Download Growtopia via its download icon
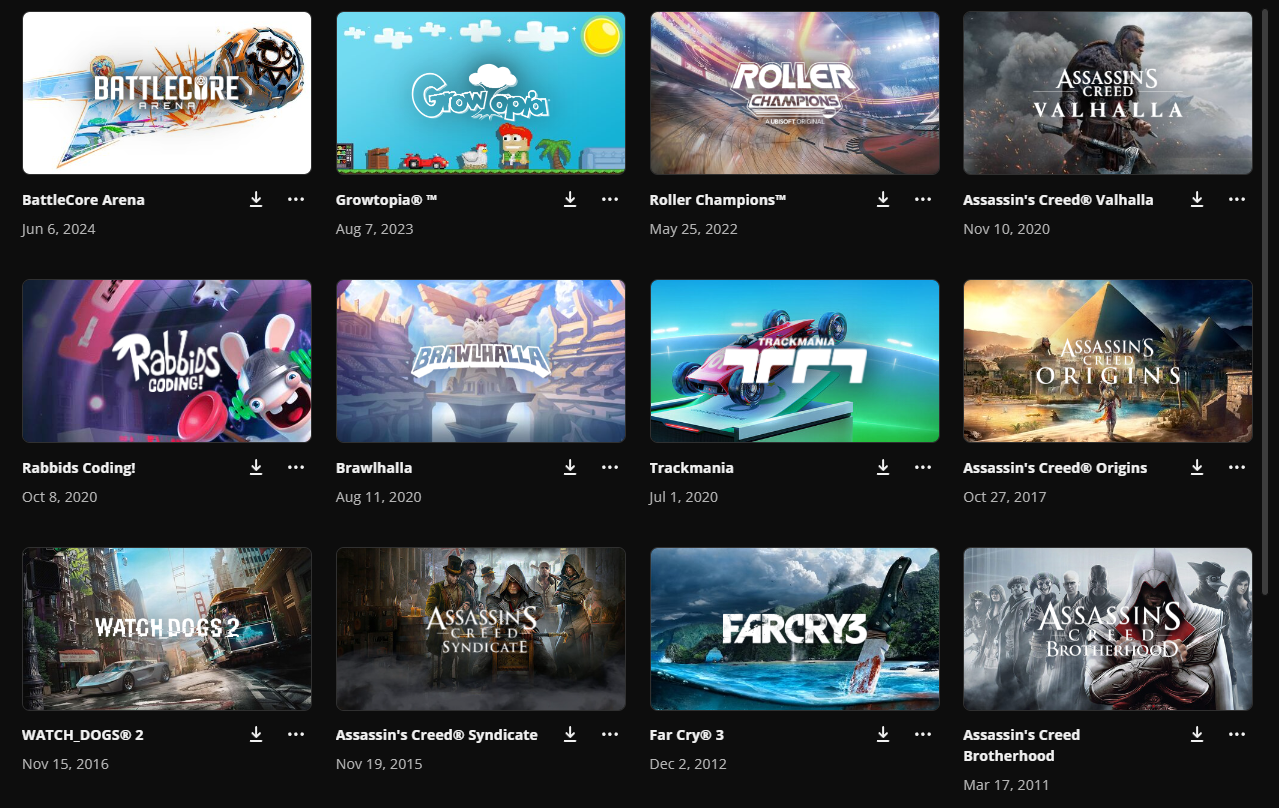The image size is (1279, 808). [x=570, y=200]
